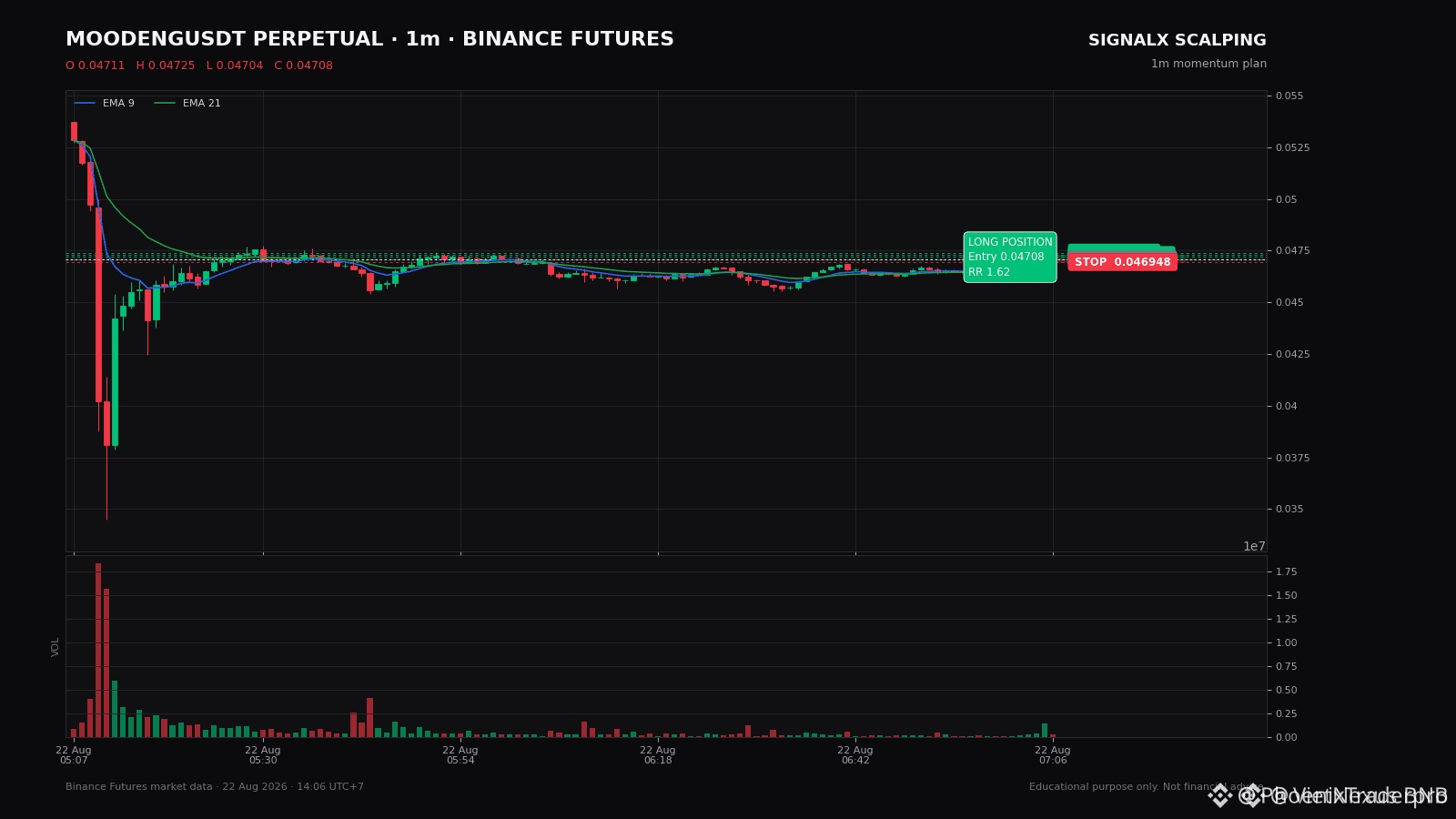Screen dimensions: 1456x819
Task: Click the 1.00 volume axis label
Action: (x=1287, y=643)
